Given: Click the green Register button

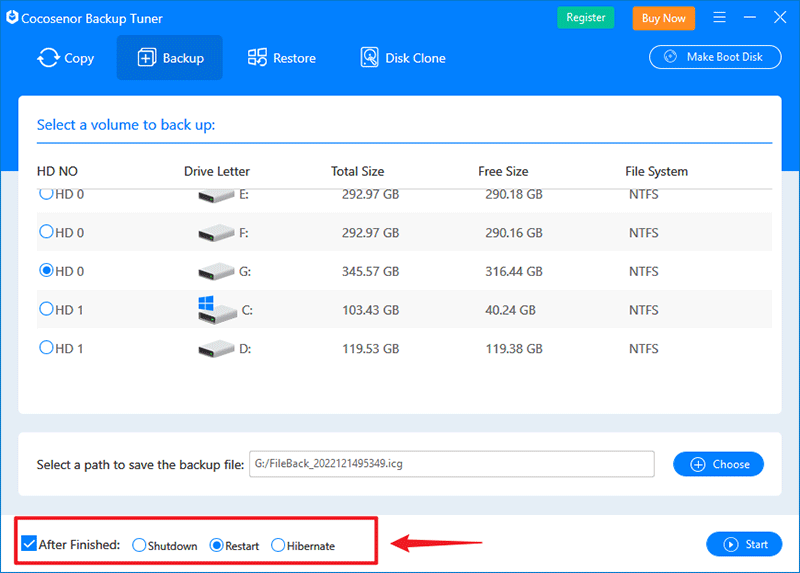Looking at the screenshot, I should tap(586, 17).
